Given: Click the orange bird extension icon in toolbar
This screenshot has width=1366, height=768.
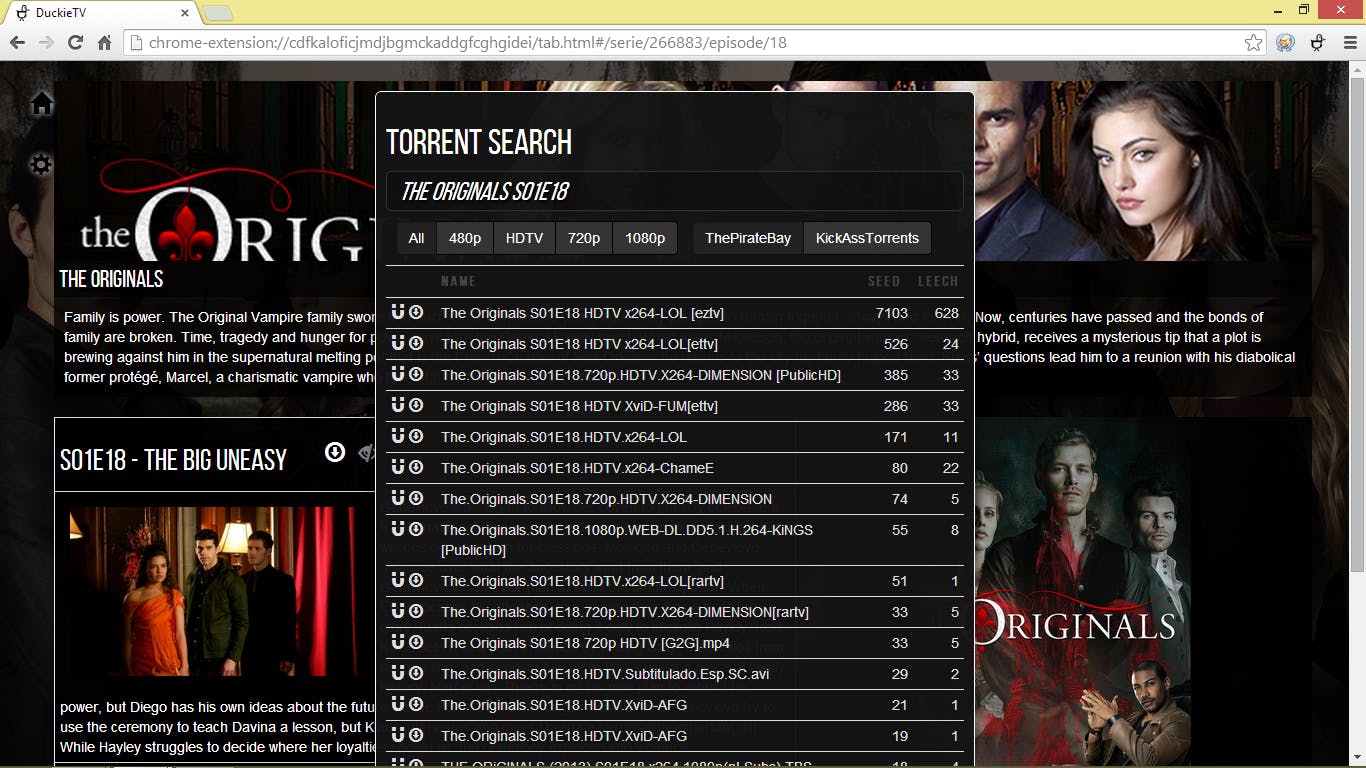Looking at the screenshot, I should [x=1286, y=43].
